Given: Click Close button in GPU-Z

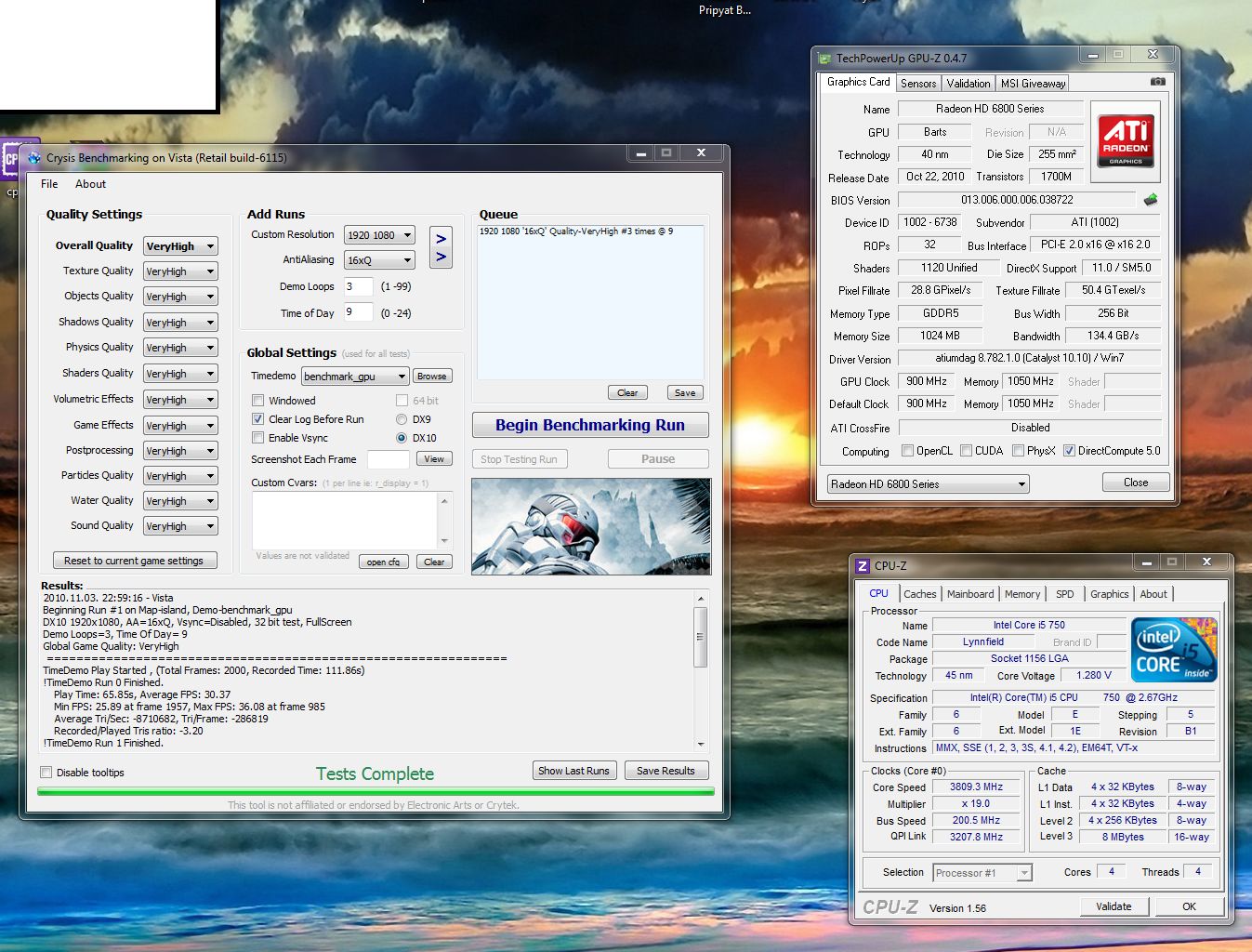Looking at the screenshot, I should pyautogui.click(x=1136, y=483).
